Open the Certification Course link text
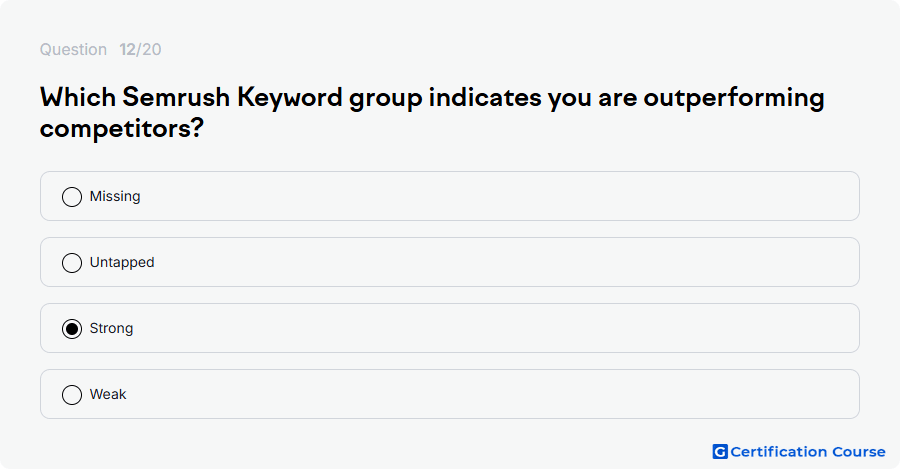900x469 pixels. tap(808, 452)
